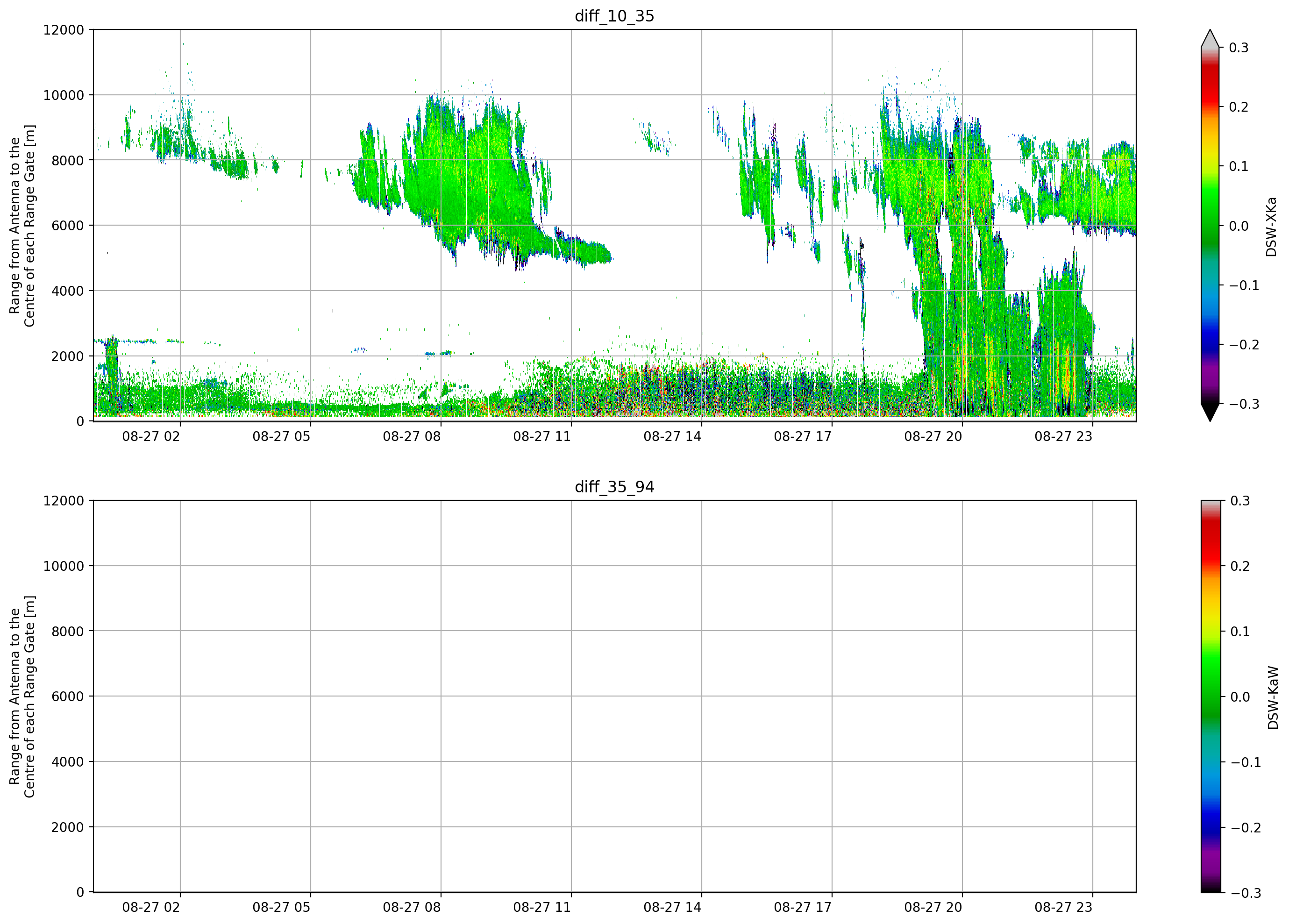Click the 8000 y-tick in the diff_35_94 plot

point(68,632)
